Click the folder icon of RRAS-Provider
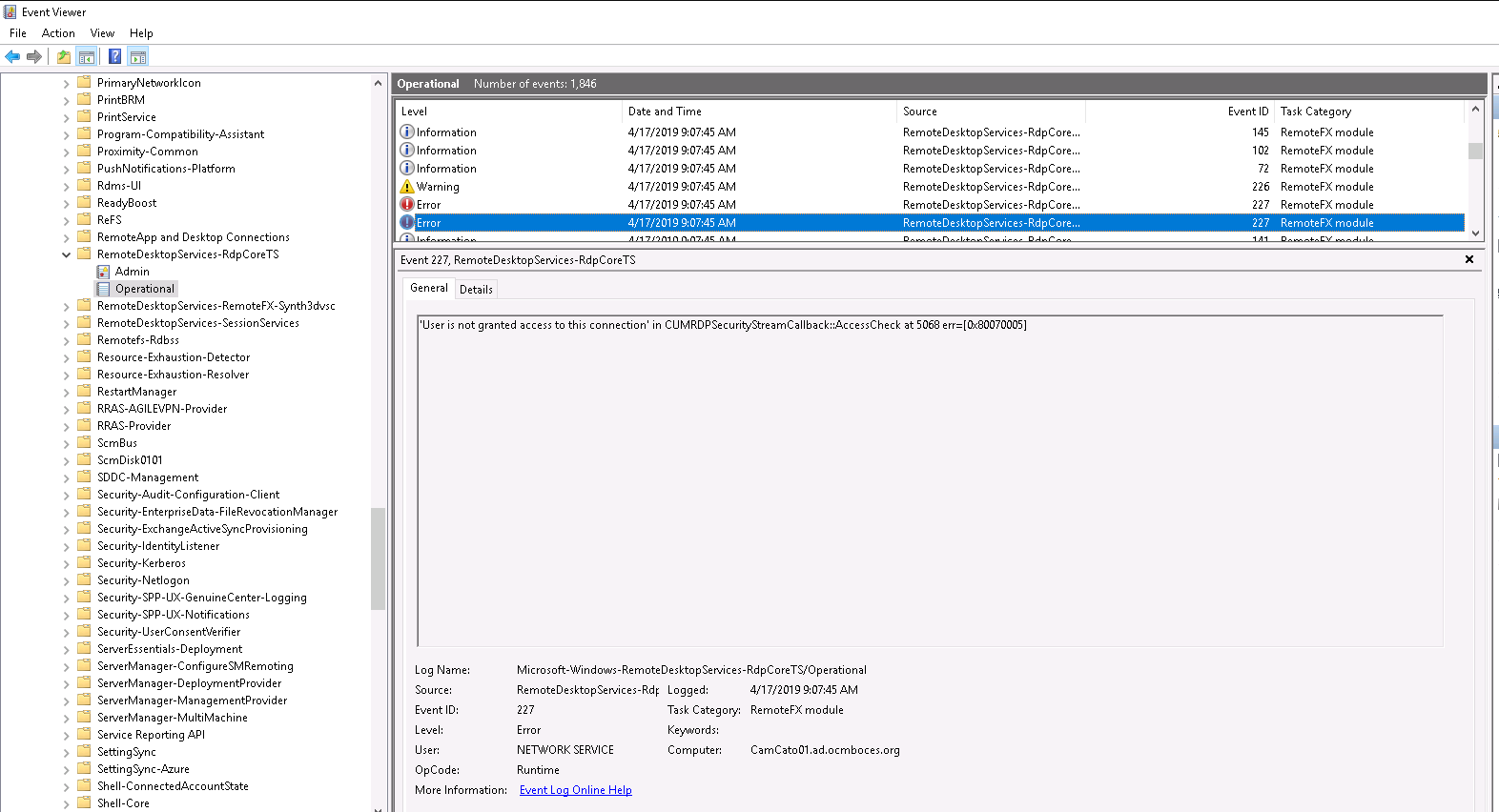 (x=84, y=425)
